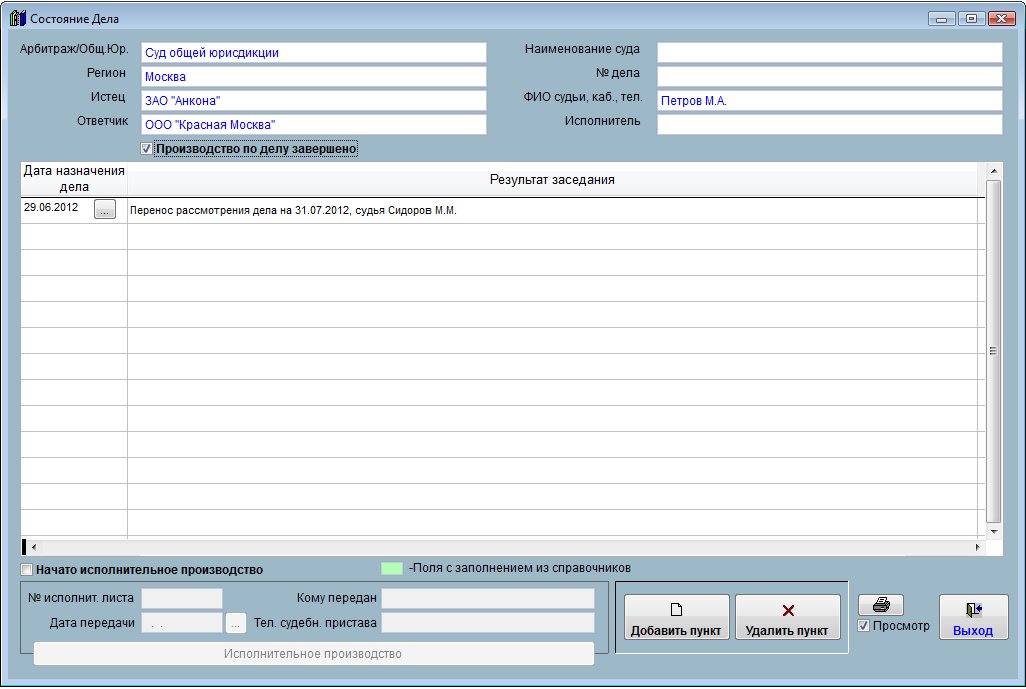Click the № дела input field

(829, 76)
